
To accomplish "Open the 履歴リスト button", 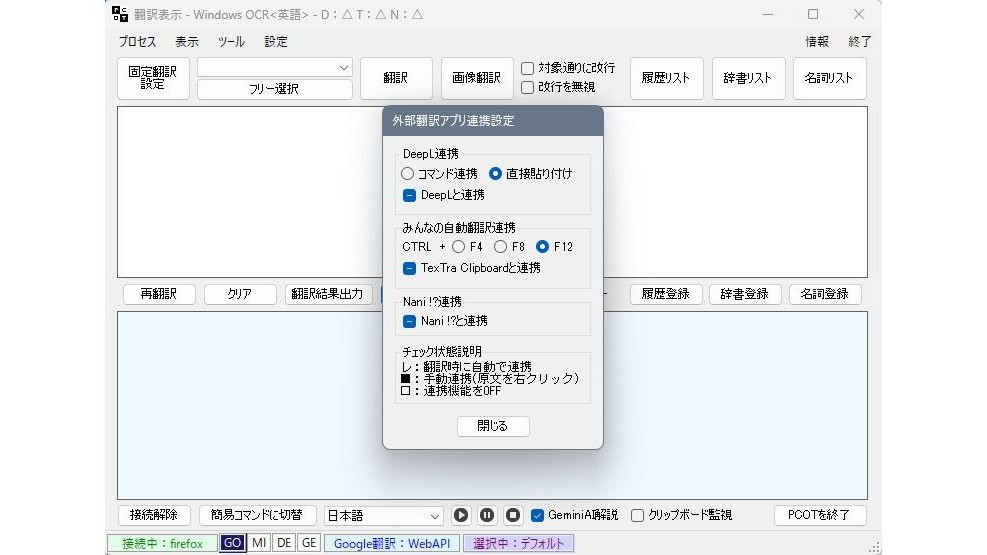I will [x=667, y=78].
